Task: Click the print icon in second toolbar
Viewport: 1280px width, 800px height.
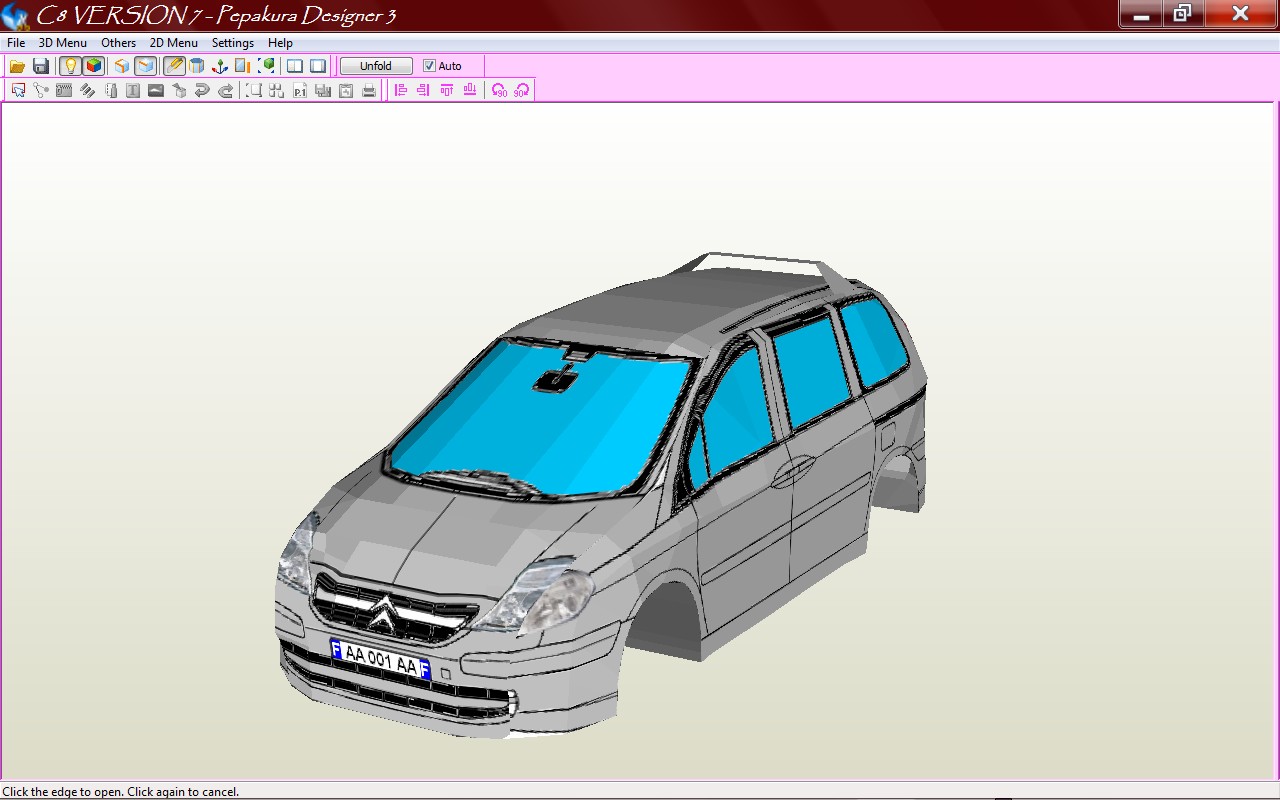Action: (369, 91)
